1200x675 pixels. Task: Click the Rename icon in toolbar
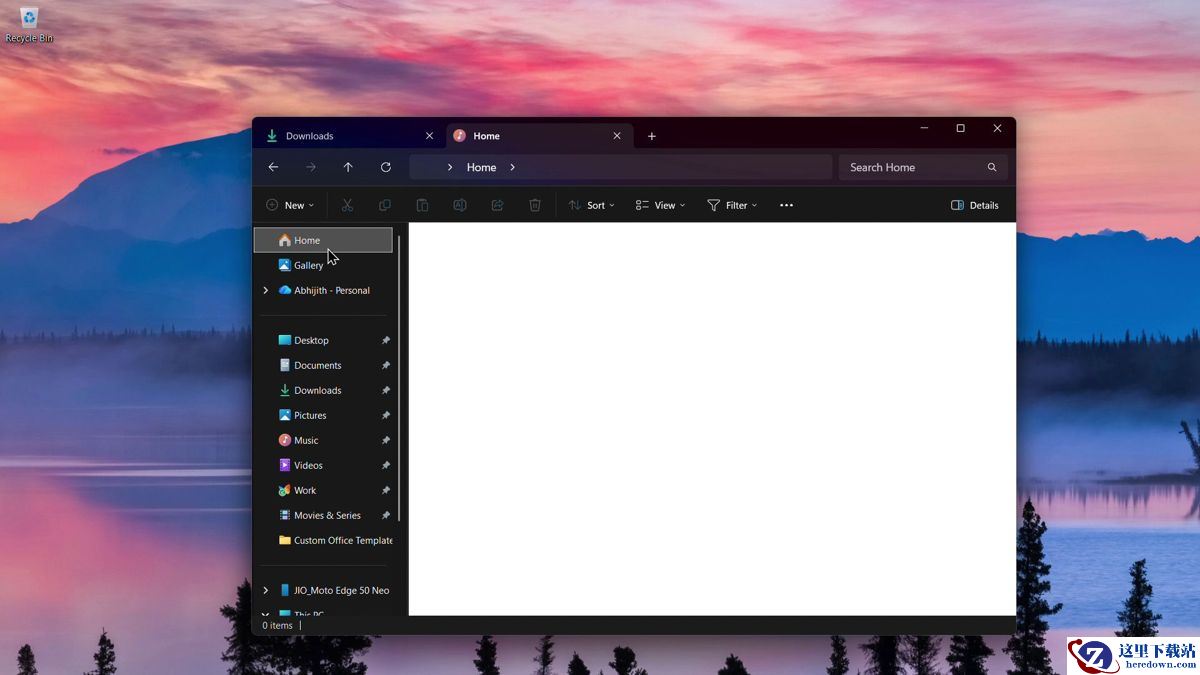pyautogui.click(x=460, y=205)
